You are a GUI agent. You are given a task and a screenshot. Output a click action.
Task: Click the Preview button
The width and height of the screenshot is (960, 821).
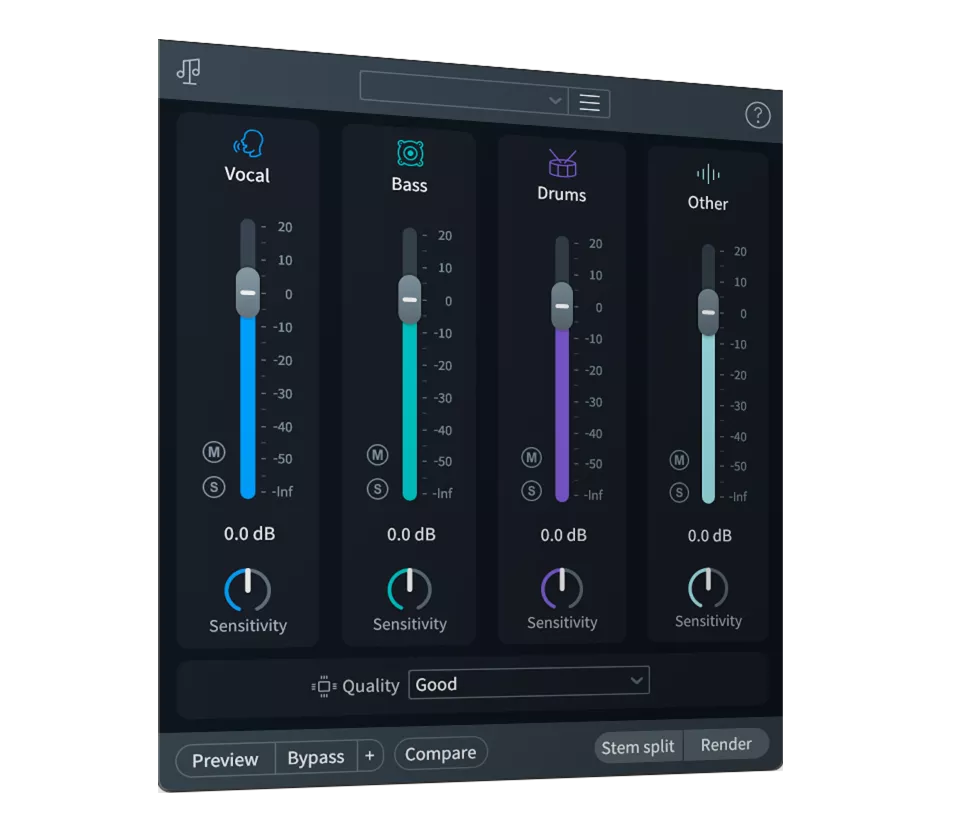pos(225,760)
